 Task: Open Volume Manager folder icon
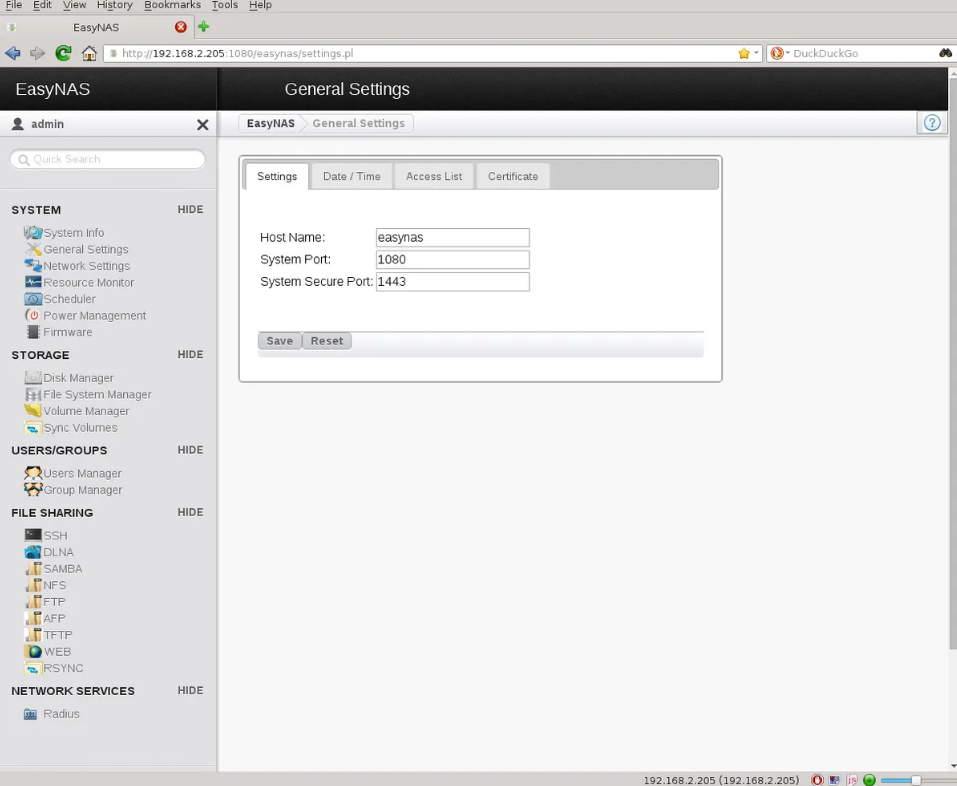pos(33,411)
